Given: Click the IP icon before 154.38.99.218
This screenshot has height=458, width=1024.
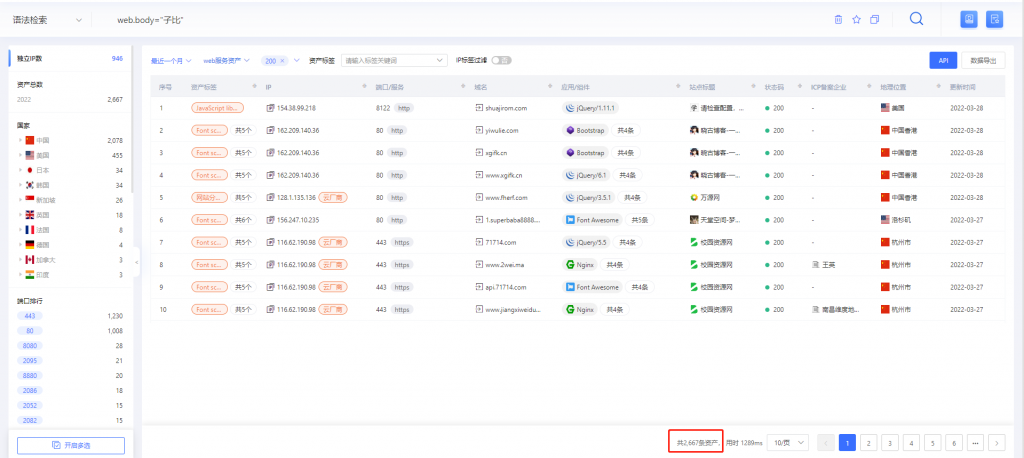Looking at the screenshot, I should (x=270, y=108).
